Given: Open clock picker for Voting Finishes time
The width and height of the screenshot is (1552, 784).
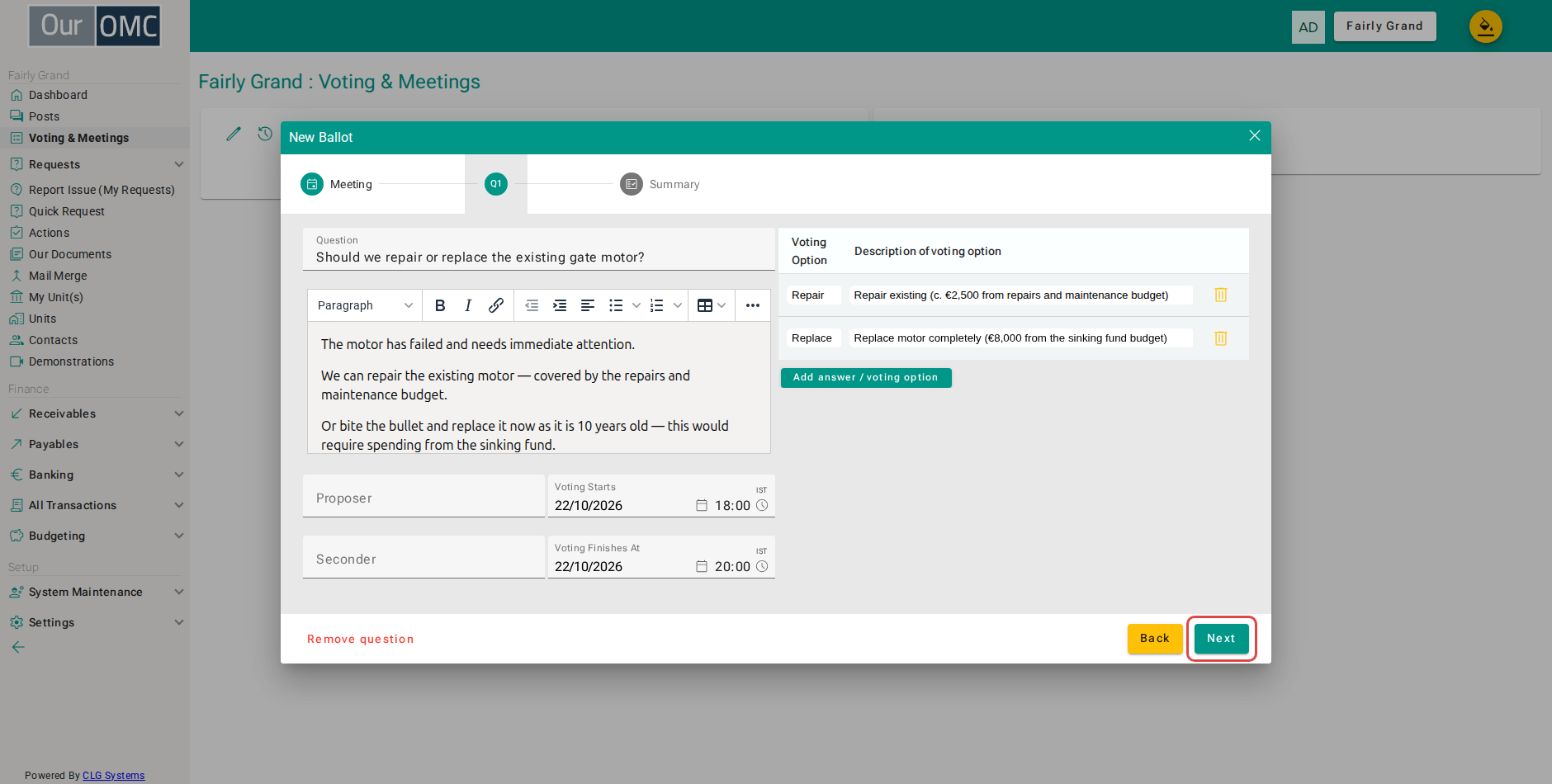Looking at the screenshot, I should pyautogui.click(x=762, y=566).
